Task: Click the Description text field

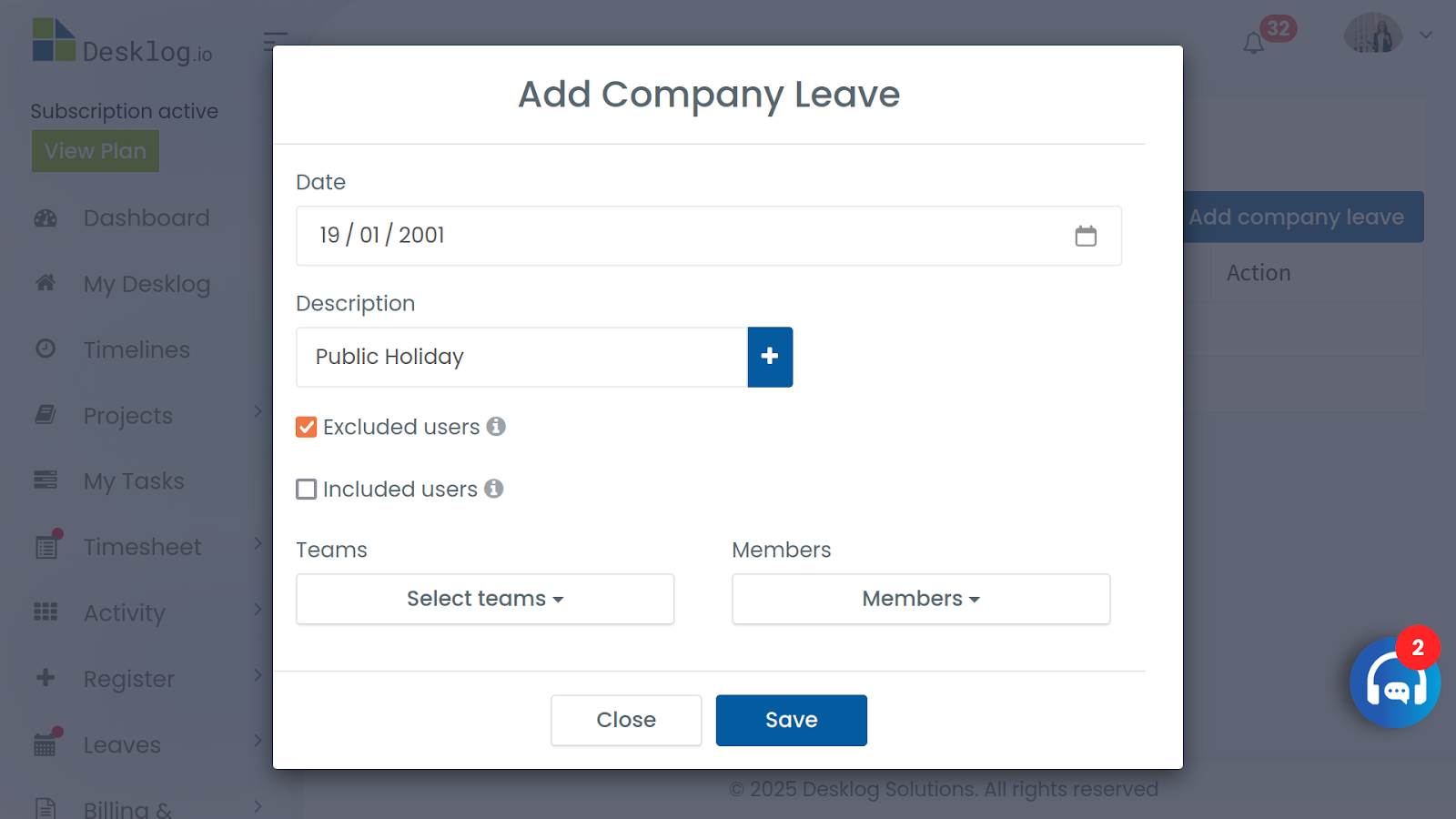Action: (x=522, y=357)
